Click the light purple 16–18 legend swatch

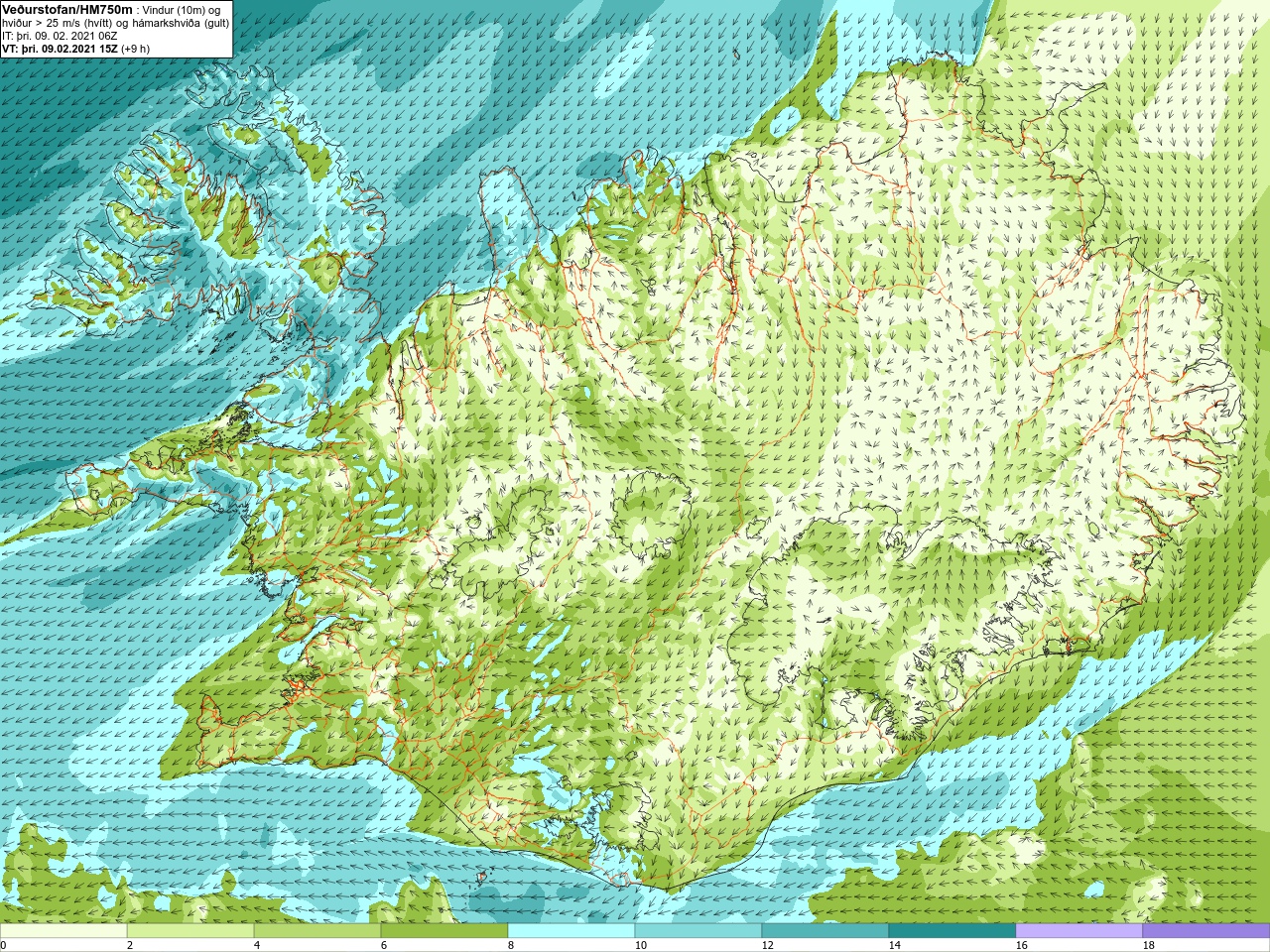[x=1079, y=931]
